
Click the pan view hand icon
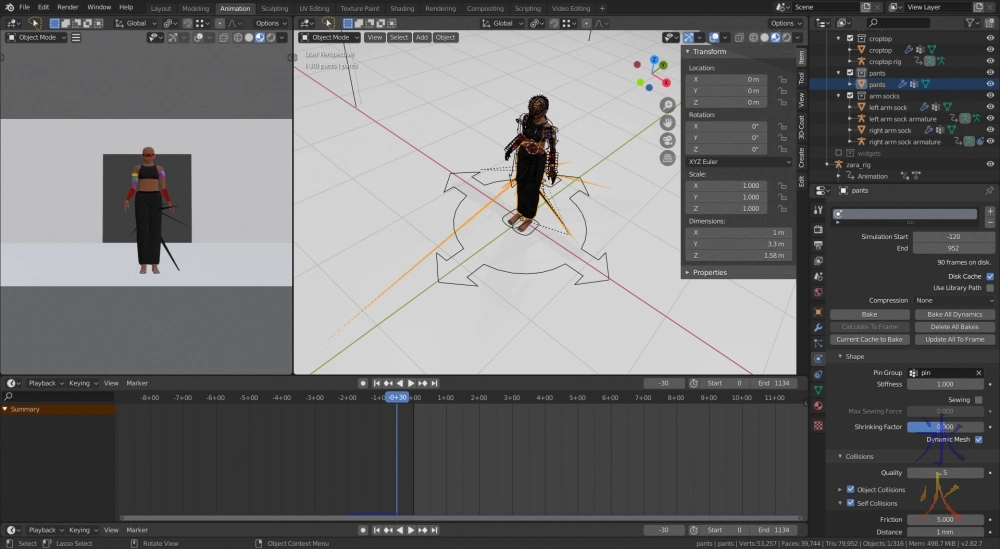coord(667,122)
